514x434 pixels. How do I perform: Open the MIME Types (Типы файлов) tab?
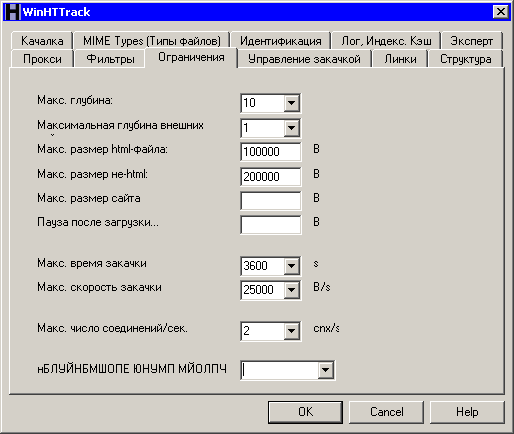tap(152, 41)
